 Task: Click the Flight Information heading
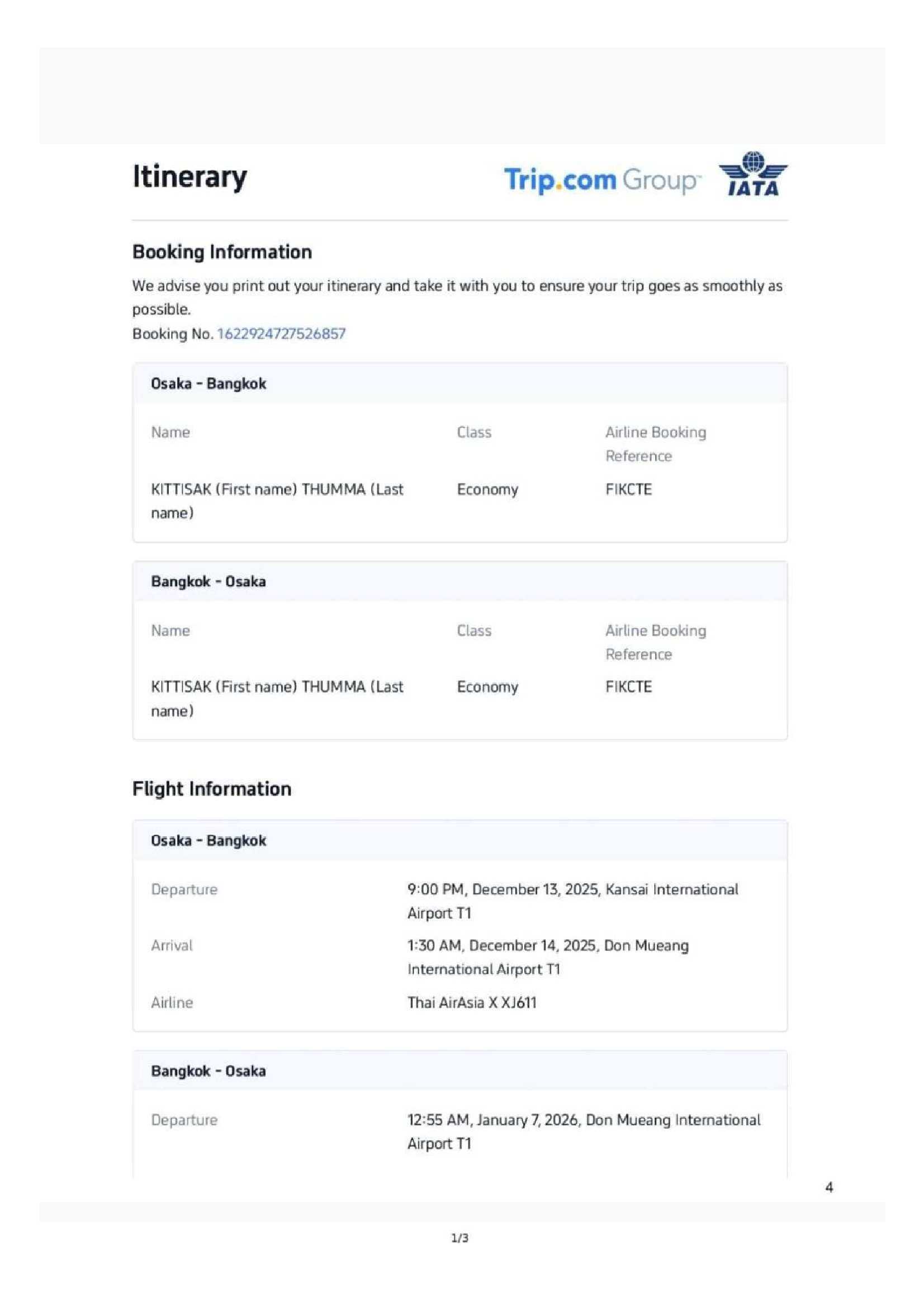(212, 788)
